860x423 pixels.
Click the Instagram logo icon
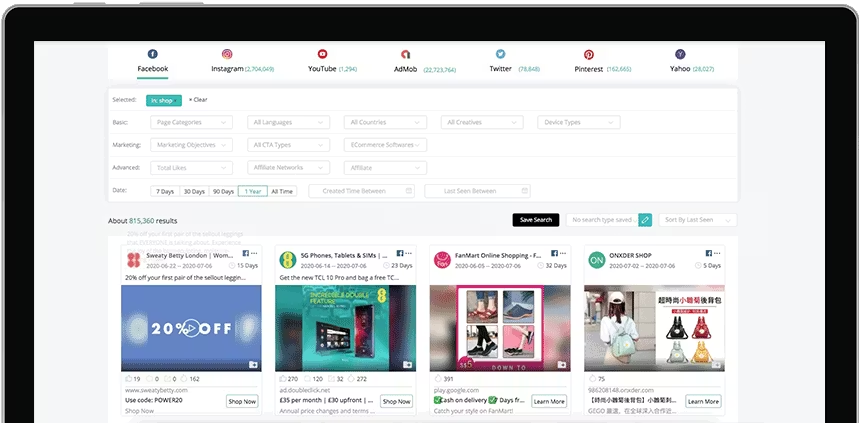[227, 54]
